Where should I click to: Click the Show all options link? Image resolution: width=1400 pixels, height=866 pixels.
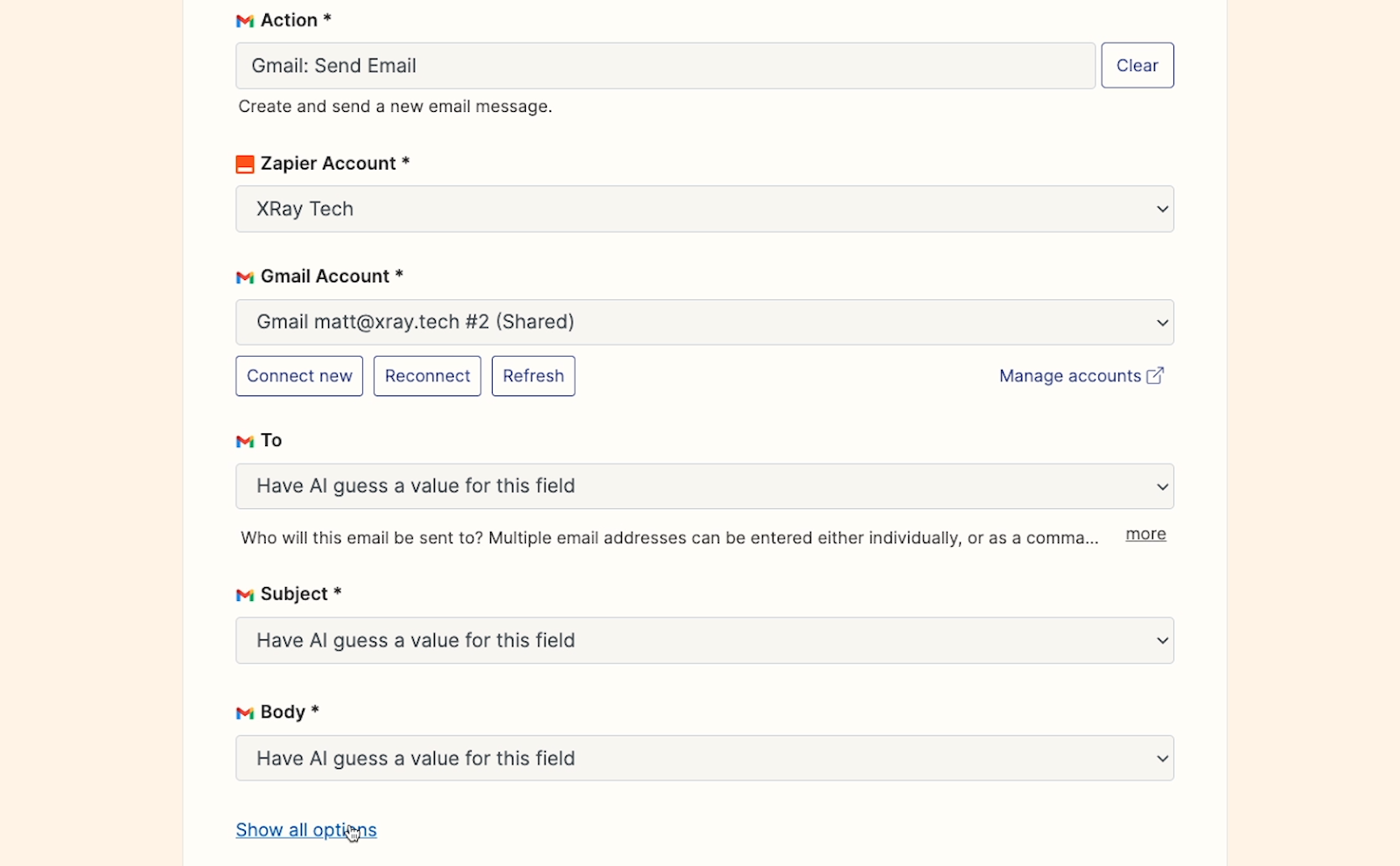[x=305, y=830]
